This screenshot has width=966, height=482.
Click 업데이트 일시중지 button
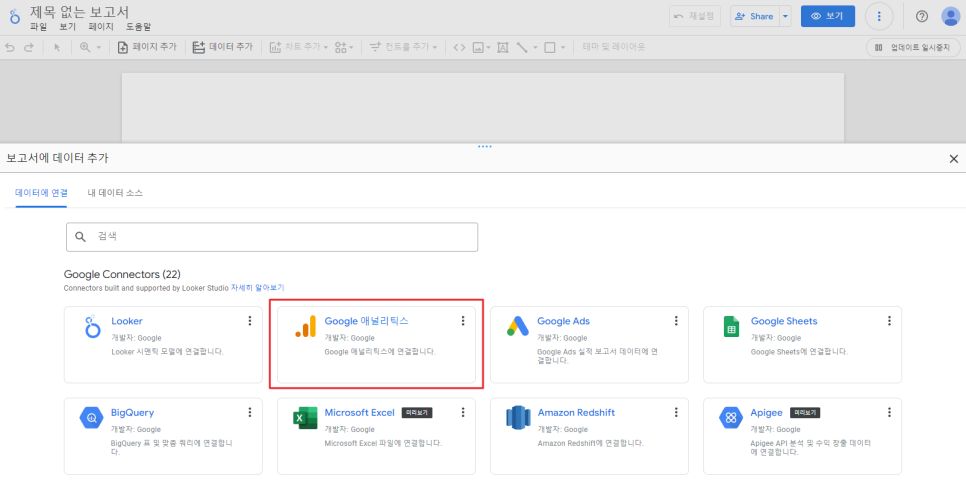(912, 47)
